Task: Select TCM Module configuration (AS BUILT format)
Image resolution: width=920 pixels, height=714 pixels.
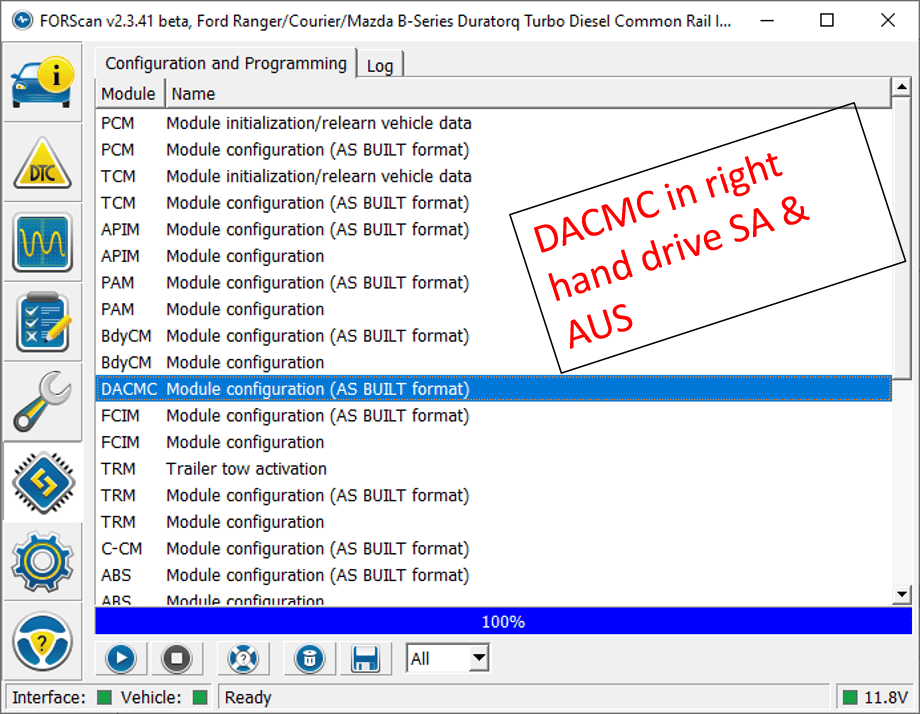Action: coord(493,203)
